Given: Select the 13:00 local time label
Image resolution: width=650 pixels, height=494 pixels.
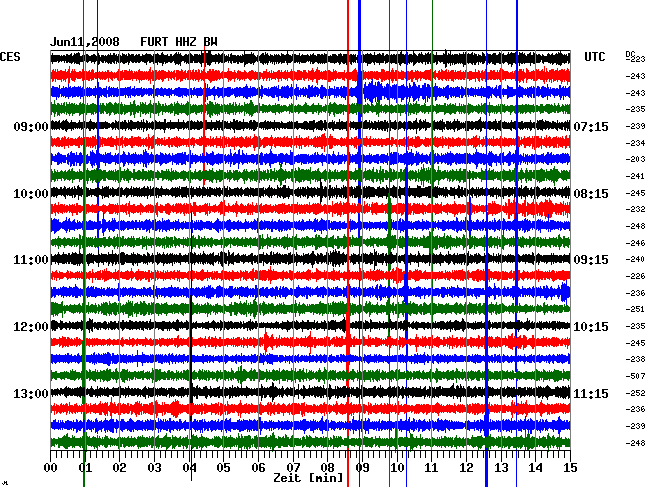Looking at the screenshot, I should point(31,394).
